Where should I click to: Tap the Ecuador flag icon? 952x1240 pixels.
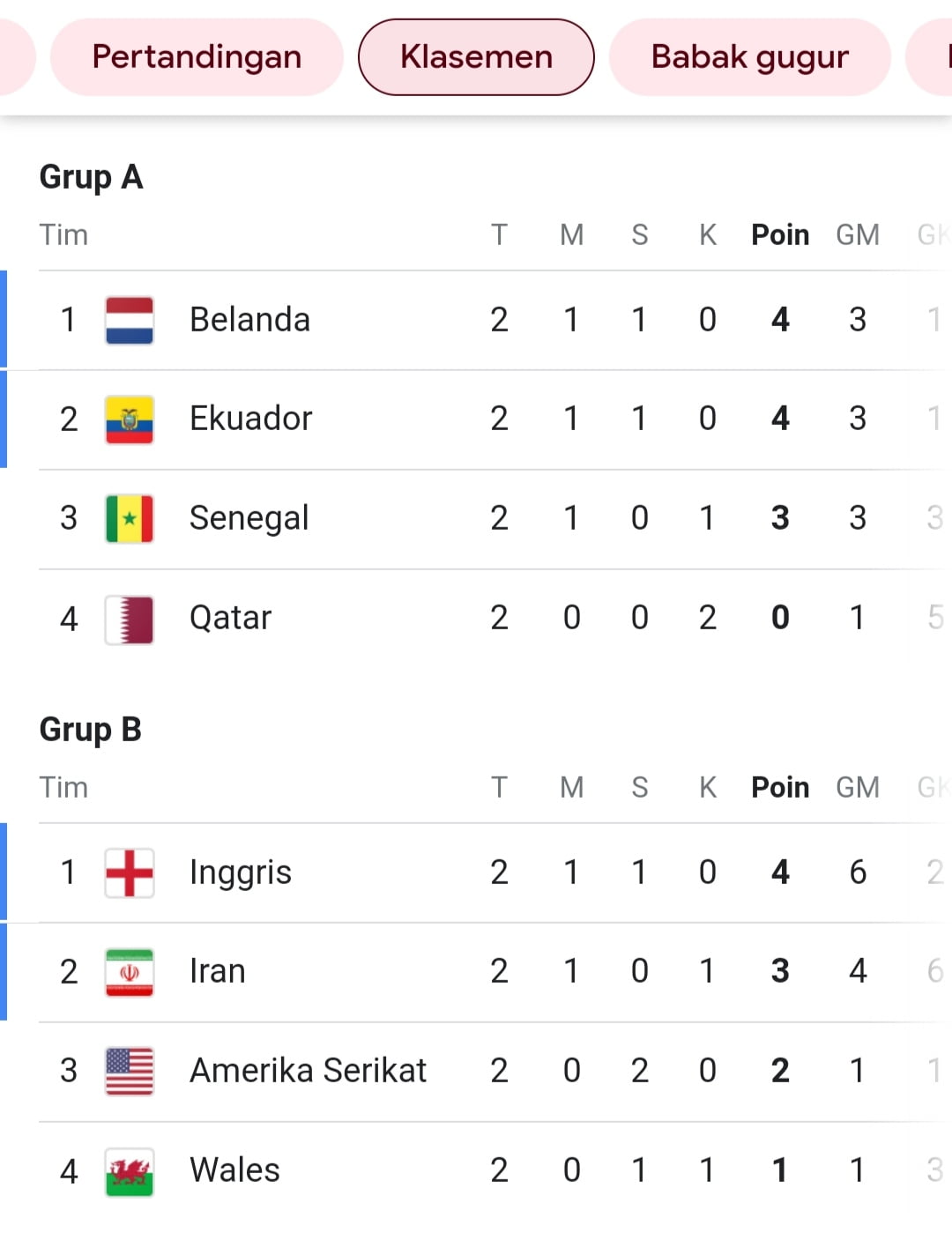tap(130, 420)
